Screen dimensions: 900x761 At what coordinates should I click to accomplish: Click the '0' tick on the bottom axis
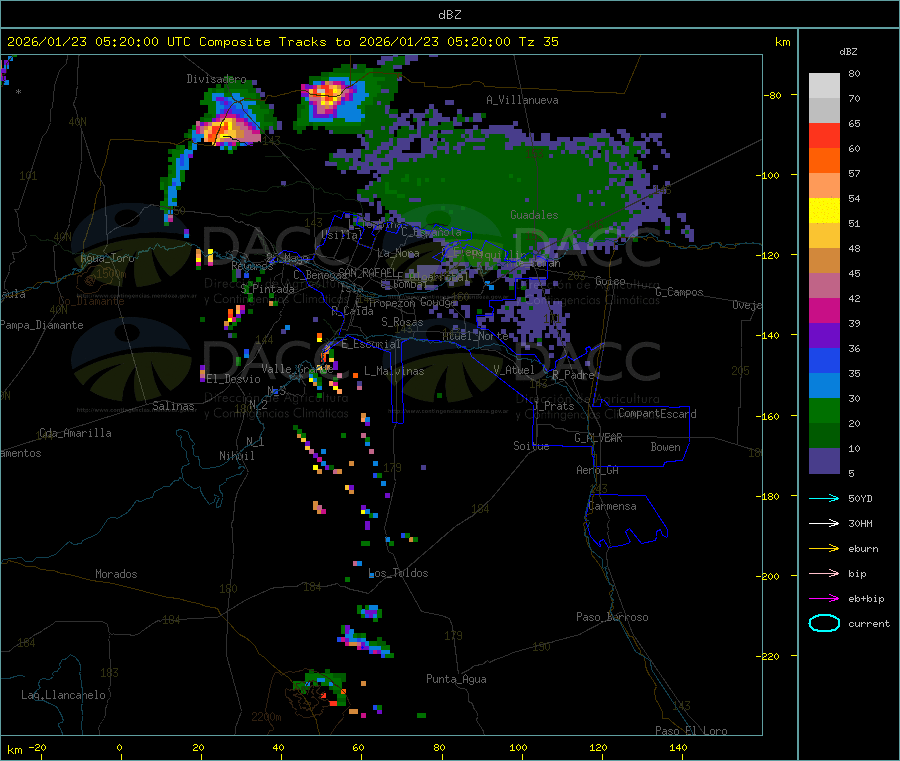coord(119,747)
